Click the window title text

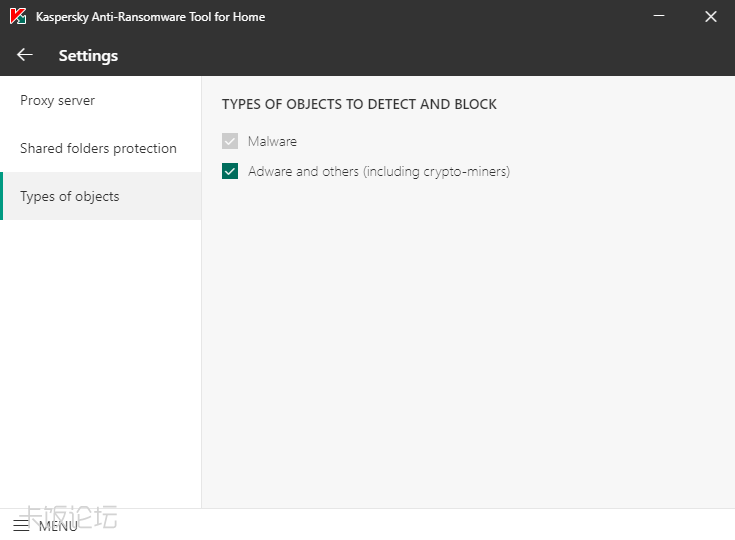[150, 17]
